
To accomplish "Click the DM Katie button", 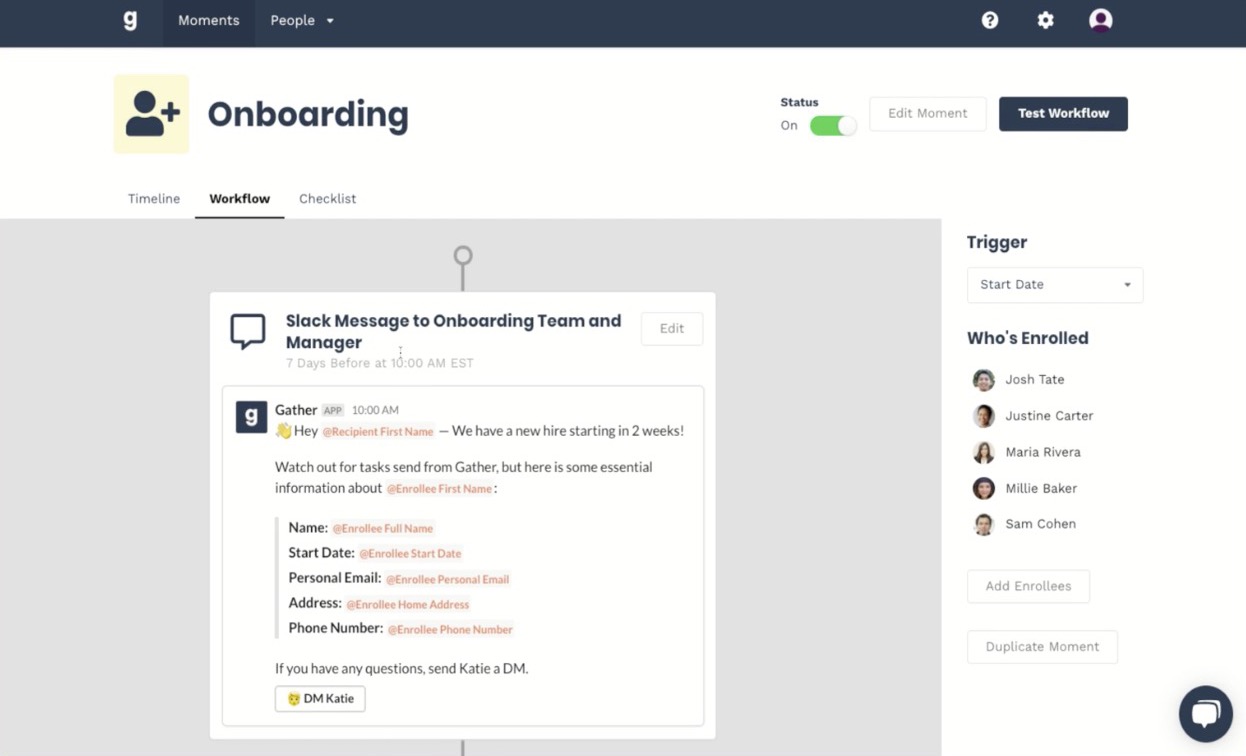I will [x=320, y=698].
